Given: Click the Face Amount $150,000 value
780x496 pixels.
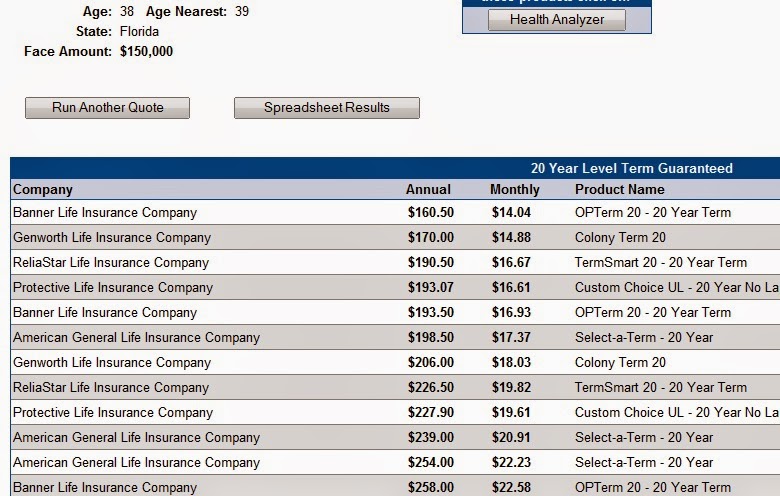Looking at the screenshot, I should 146,51.
